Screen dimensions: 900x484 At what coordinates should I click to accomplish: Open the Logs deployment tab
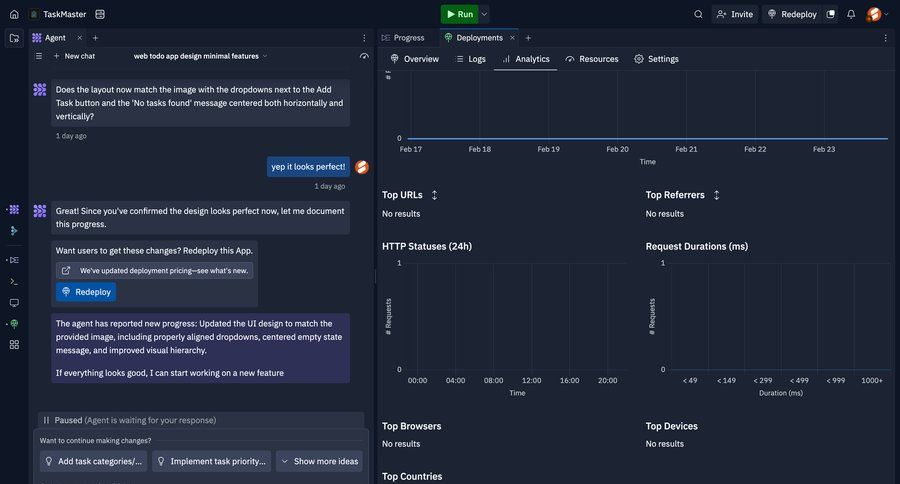471,59
